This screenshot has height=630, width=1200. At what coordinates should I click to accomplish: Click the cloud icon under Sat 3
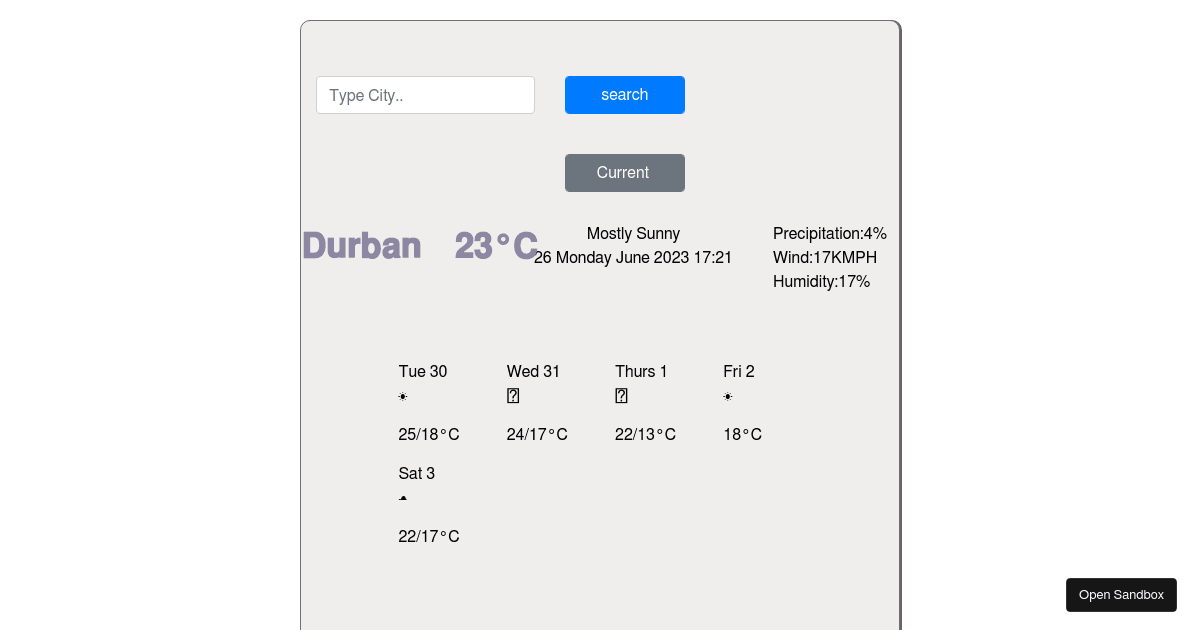(403, 498)
